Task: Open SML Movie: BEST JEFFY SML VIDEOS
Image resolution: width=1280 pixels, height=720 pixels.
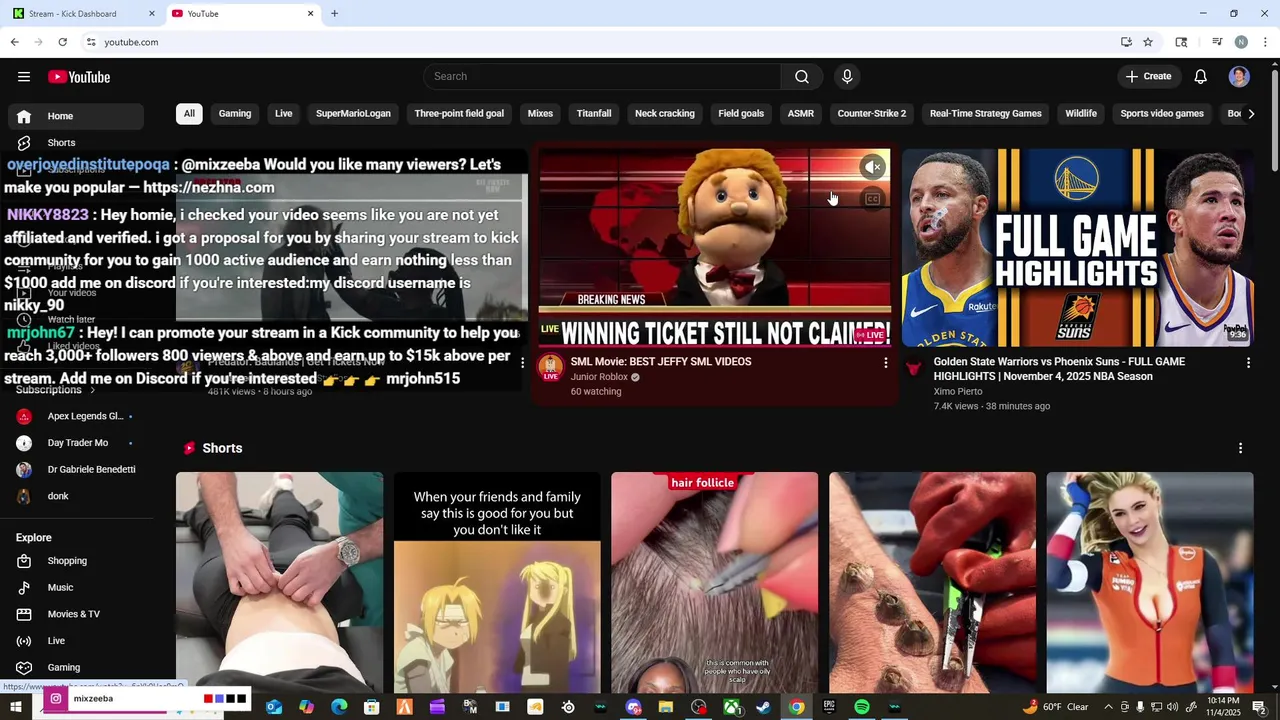Action: [661, 362]
